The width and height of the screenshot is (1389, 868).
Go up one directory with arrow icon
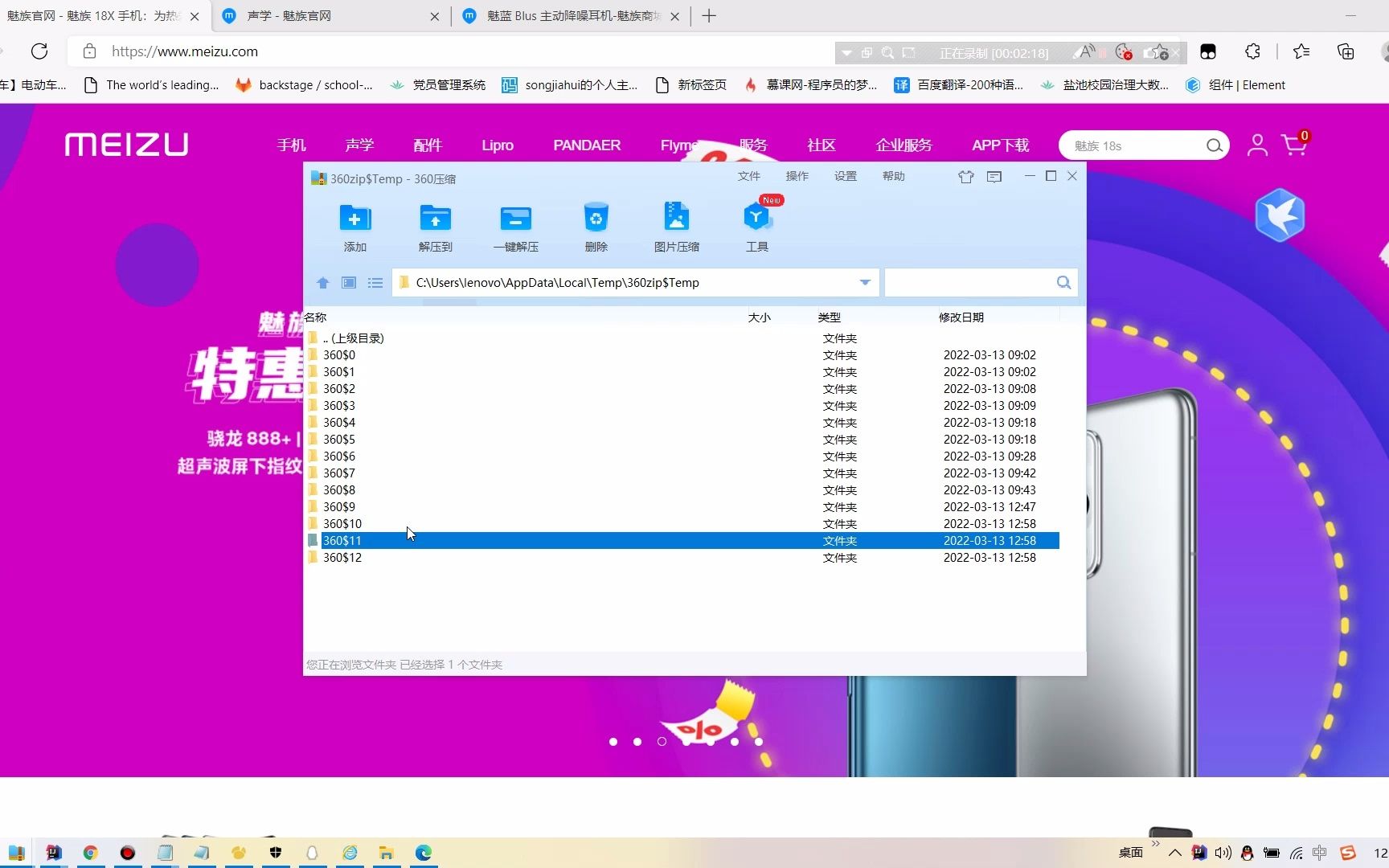[x=323, y=283]
